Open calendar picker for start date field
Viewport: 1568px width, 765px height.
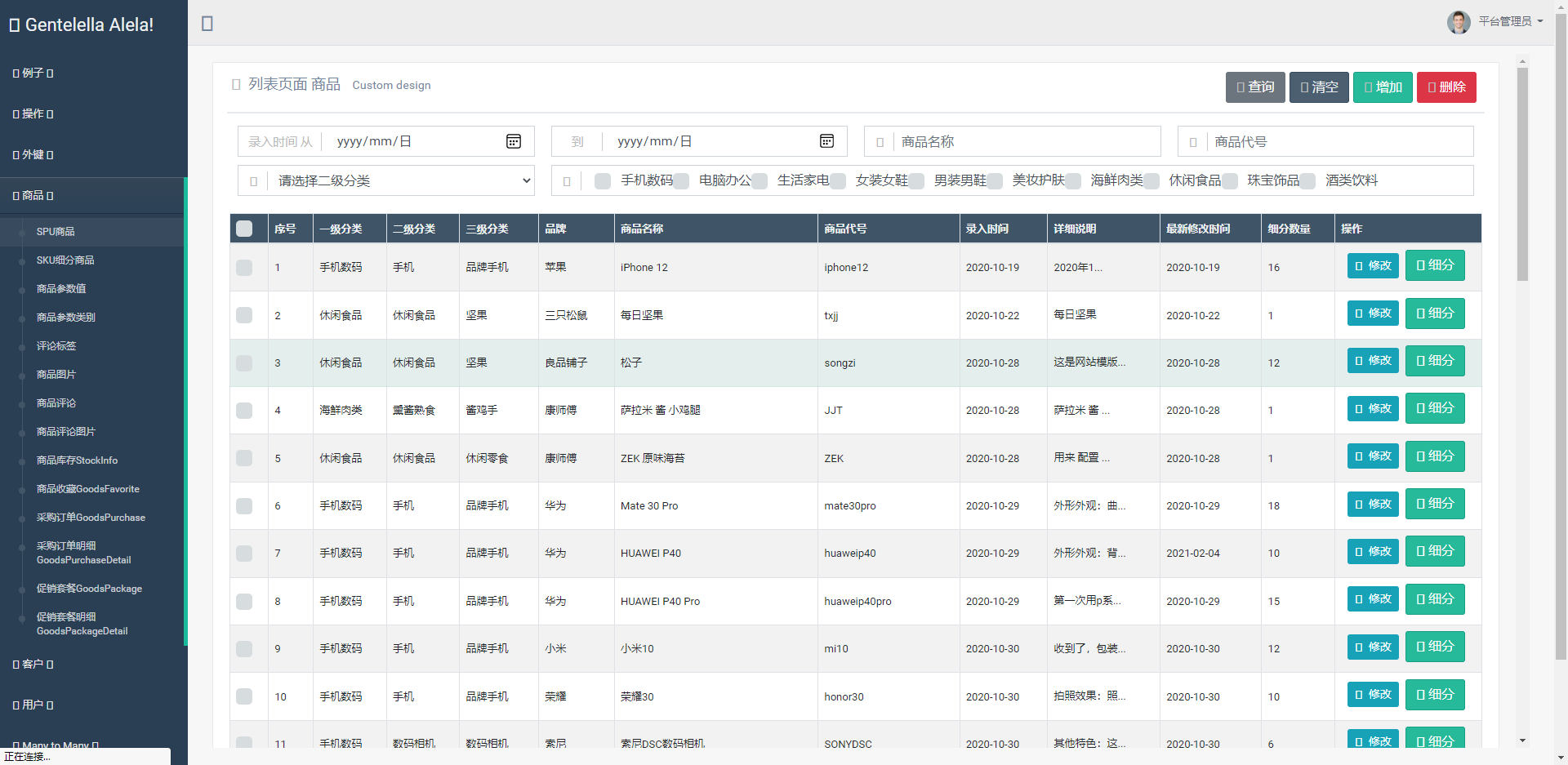[514, 141]
